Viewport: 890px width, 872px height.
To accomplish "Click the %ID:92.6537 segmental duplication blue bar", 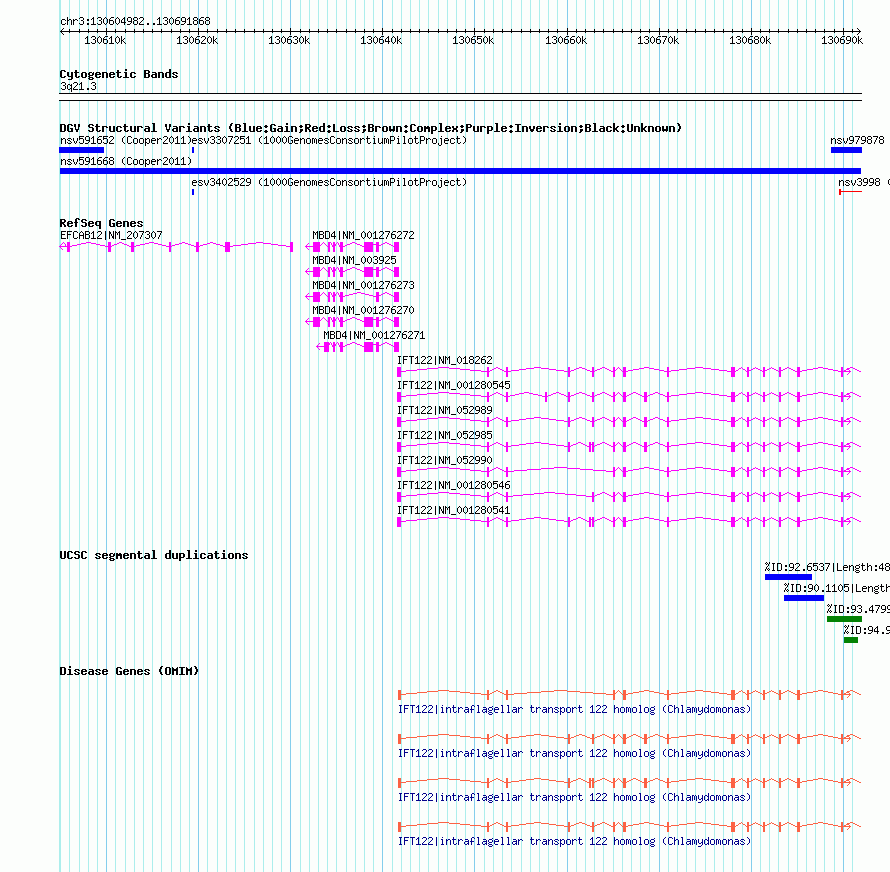I will click(x=788, y=577).
